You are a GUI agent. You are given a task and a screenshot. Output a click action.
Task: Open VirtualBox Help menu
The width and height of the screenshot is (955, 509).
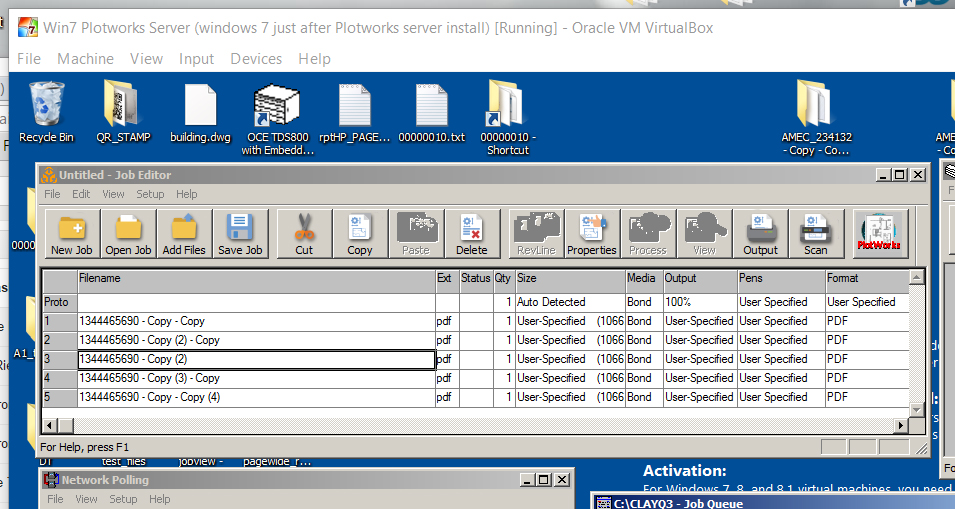point(314,59)
